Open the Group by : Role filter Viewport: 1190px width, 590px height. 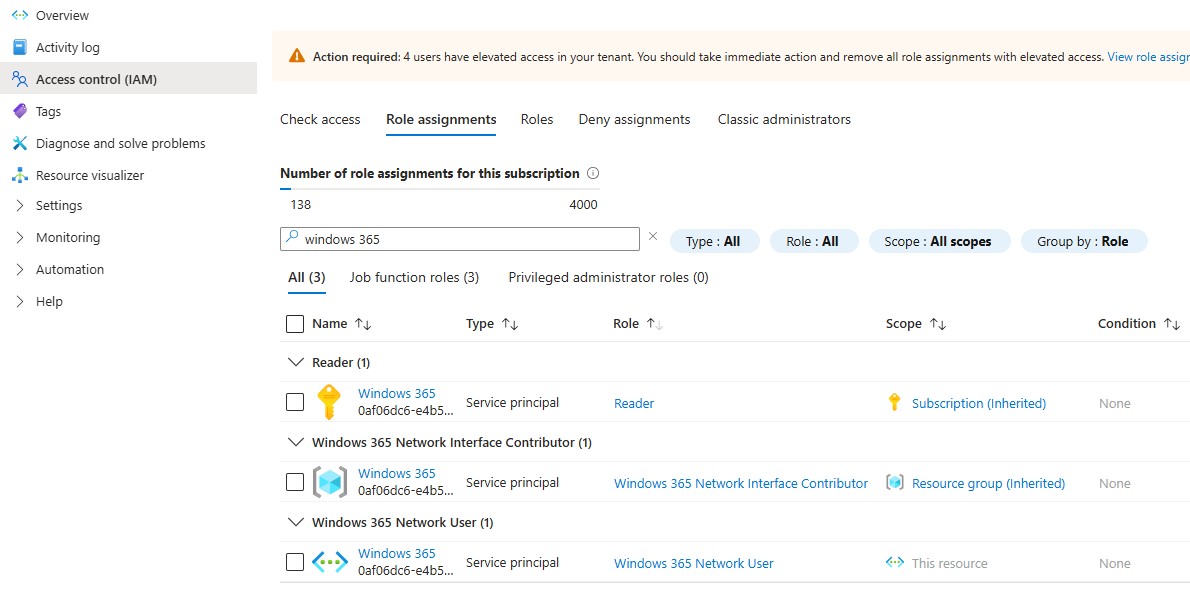(1083, 241)
